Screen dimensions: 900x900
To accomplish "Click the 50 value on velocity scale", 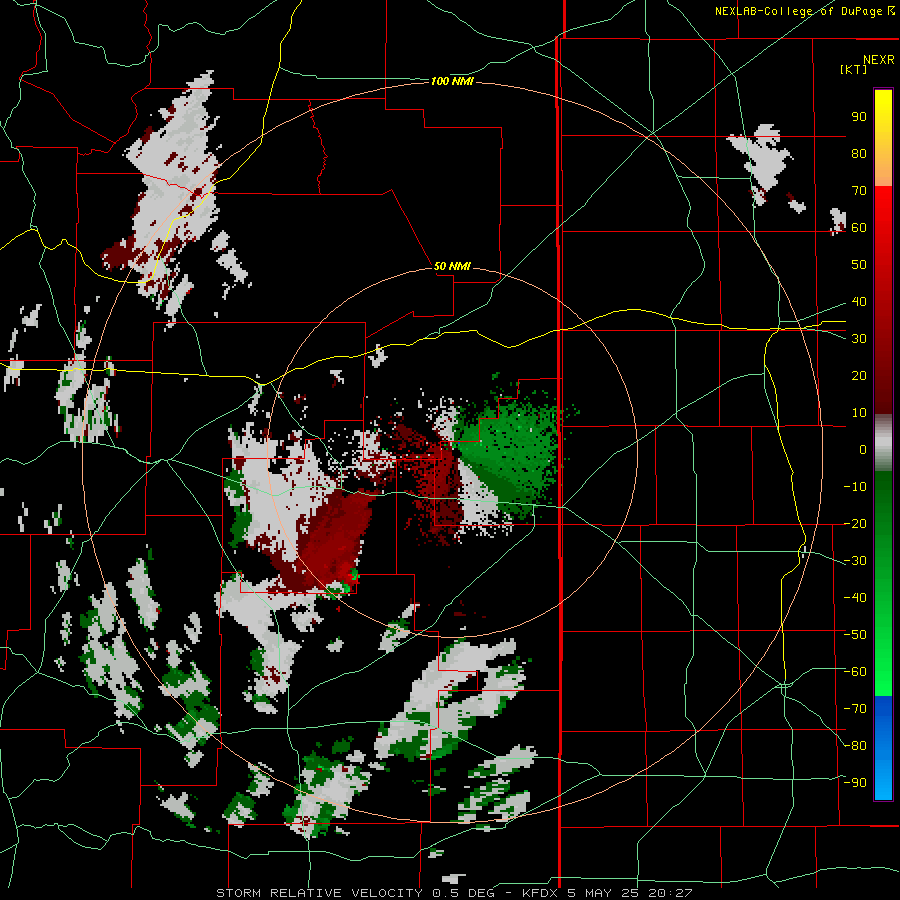I will pos(859,265).
